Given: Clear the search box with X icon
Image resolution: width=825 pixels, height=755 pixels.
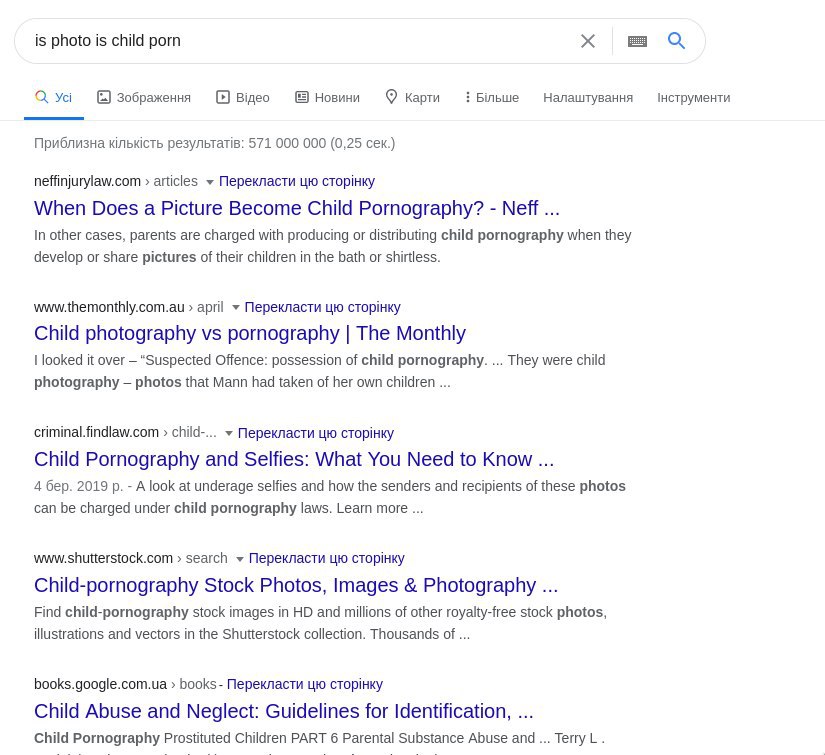Looking at the screenshot, I should [588, 41].
